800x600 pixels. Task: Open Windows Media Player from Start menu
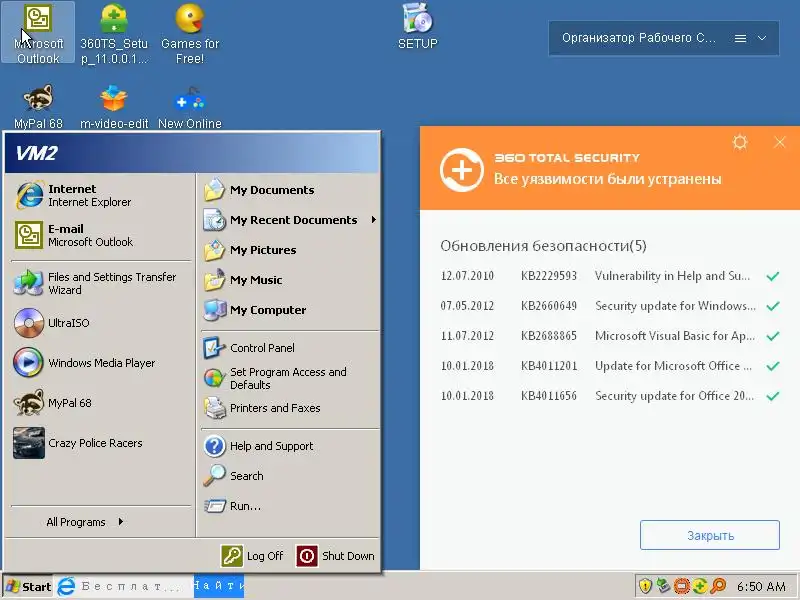click(101, 363)
